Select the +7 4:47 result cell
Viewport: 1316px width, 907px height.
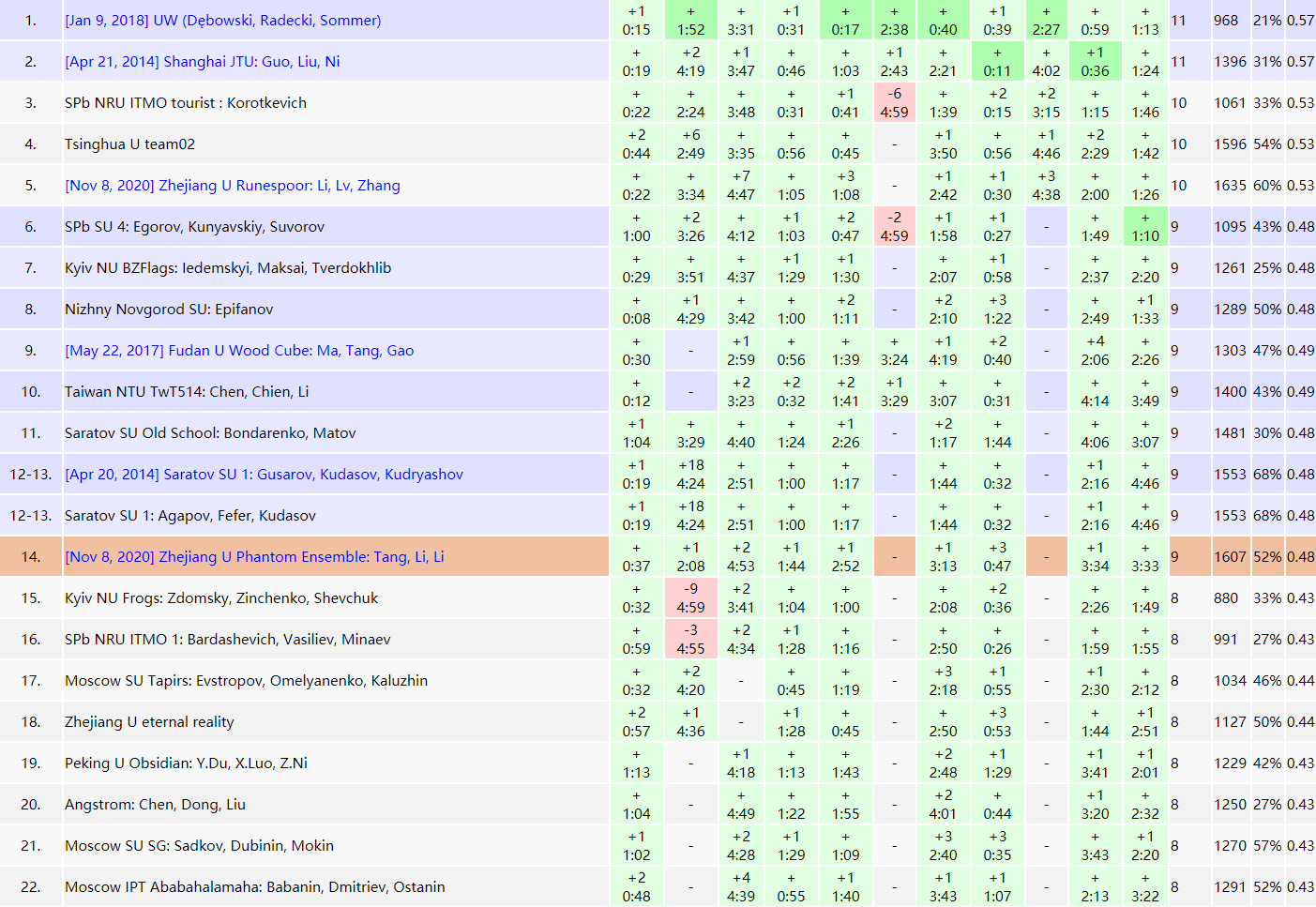click(740, 186)
